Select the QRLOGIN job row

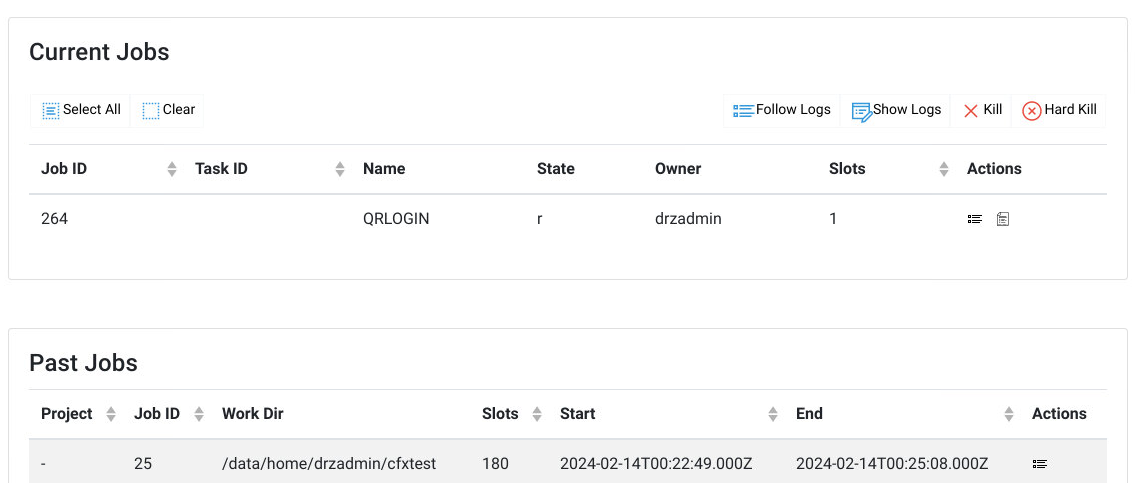click(568, 218)
